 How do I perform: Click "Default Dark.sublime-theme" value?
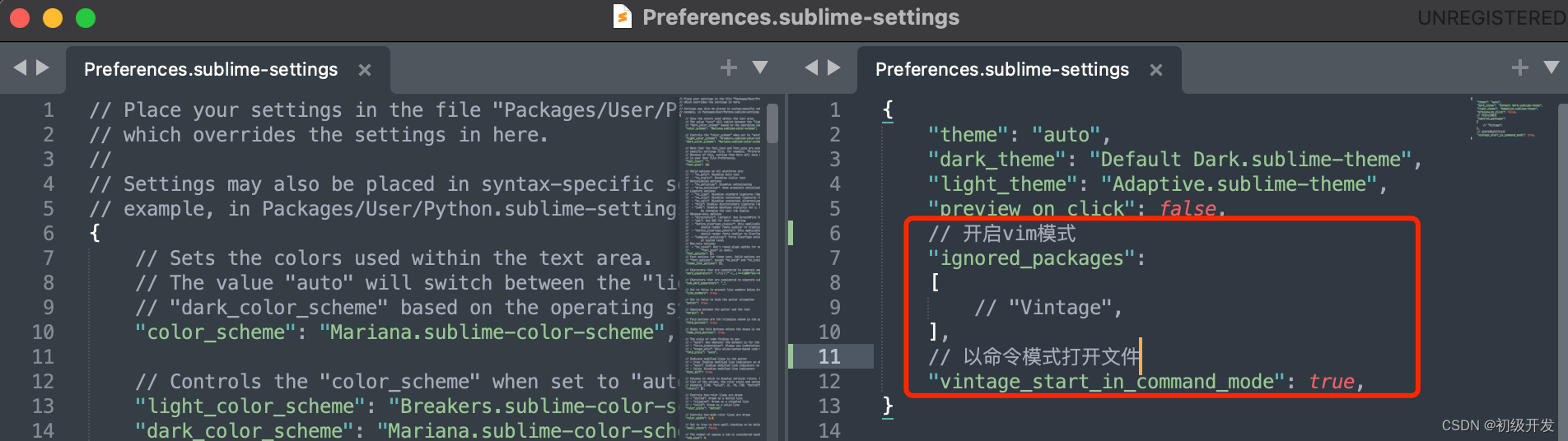pyautogui.click(x=1251, y=160)
